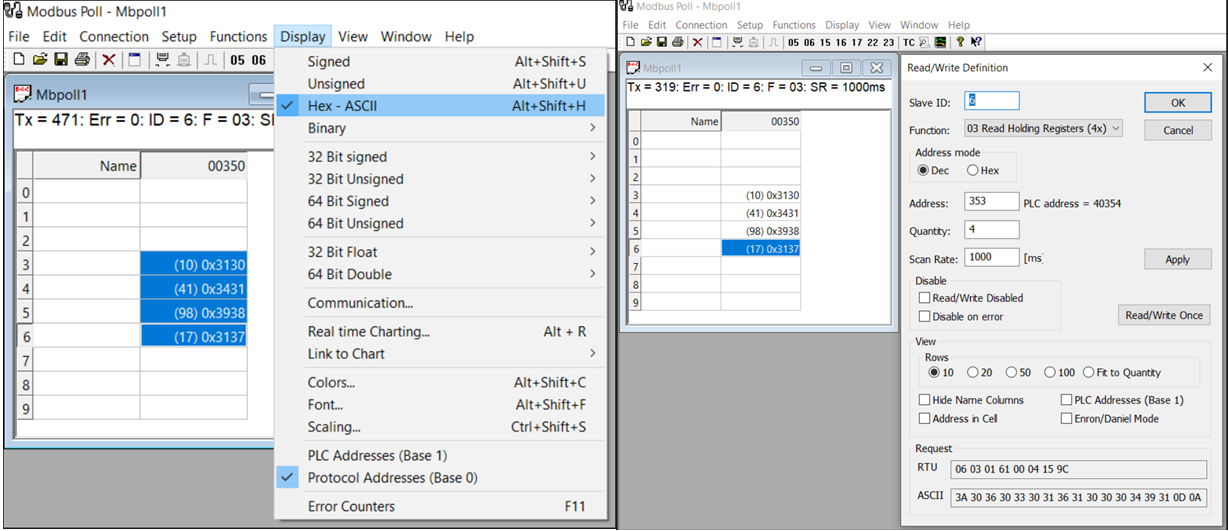This screenshot has height=531, width=1228.
Task: Close the Read/Write Definition dialog with X
Action: pos(1206,67)
